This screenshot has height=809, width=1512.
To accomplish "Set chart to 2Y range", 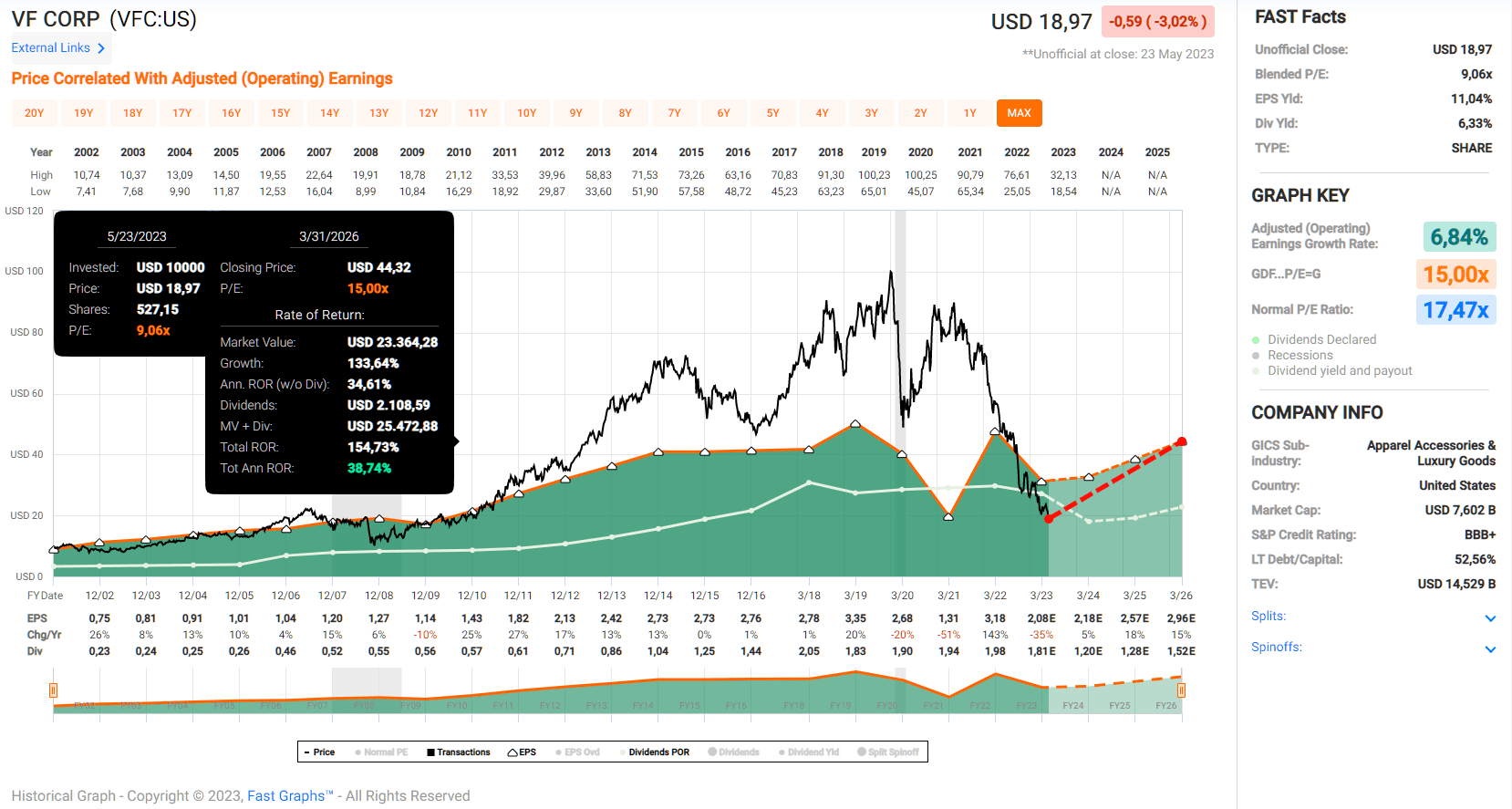I will 921,113.
